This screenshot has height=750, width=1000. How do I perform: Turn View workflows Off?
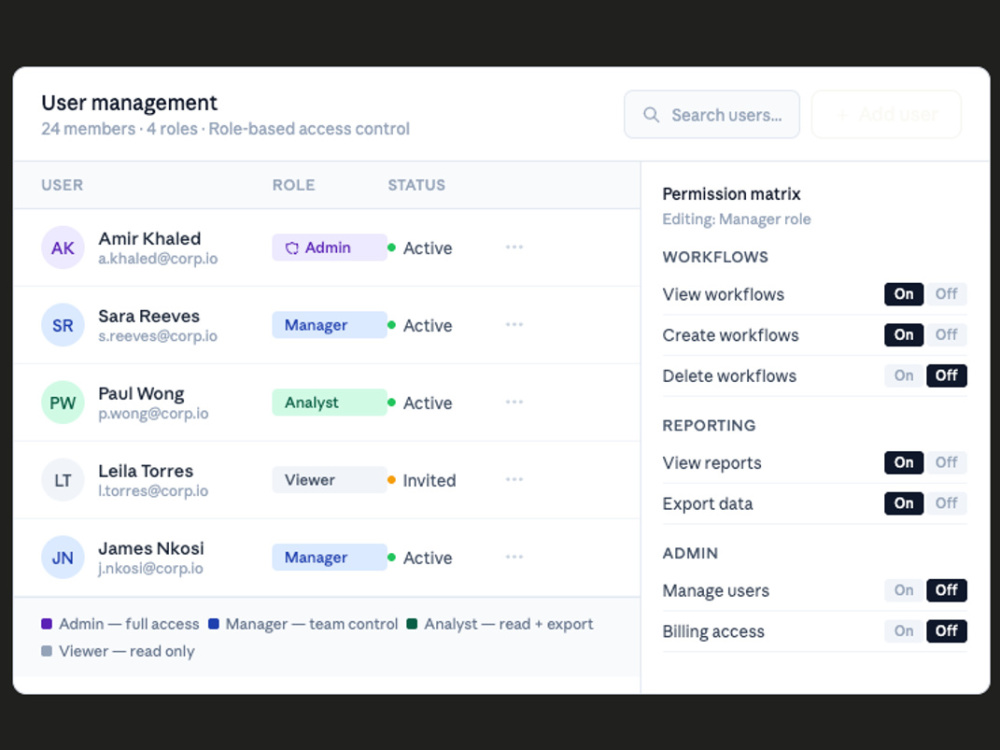click(x=946, y=294)
